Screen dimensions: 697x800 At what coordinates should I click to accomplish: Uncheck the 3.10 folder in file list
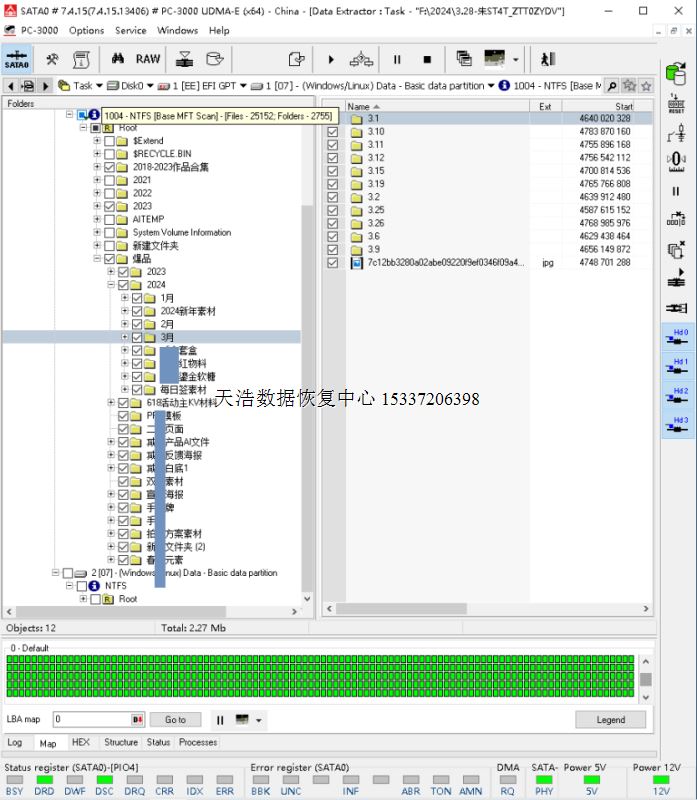[x=333, y=132]
